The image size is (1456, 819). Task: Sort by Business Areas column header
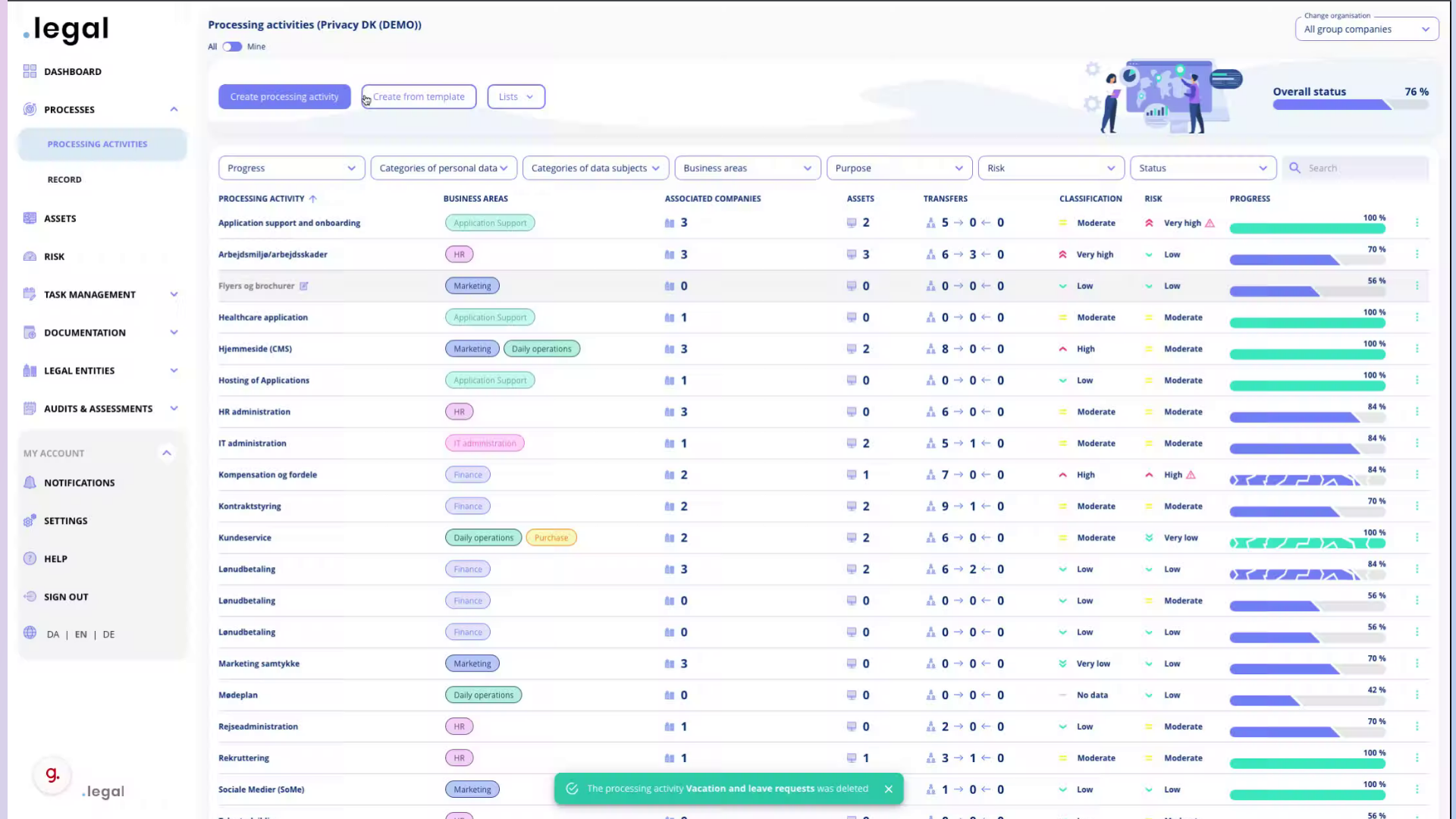coord(475,199)
